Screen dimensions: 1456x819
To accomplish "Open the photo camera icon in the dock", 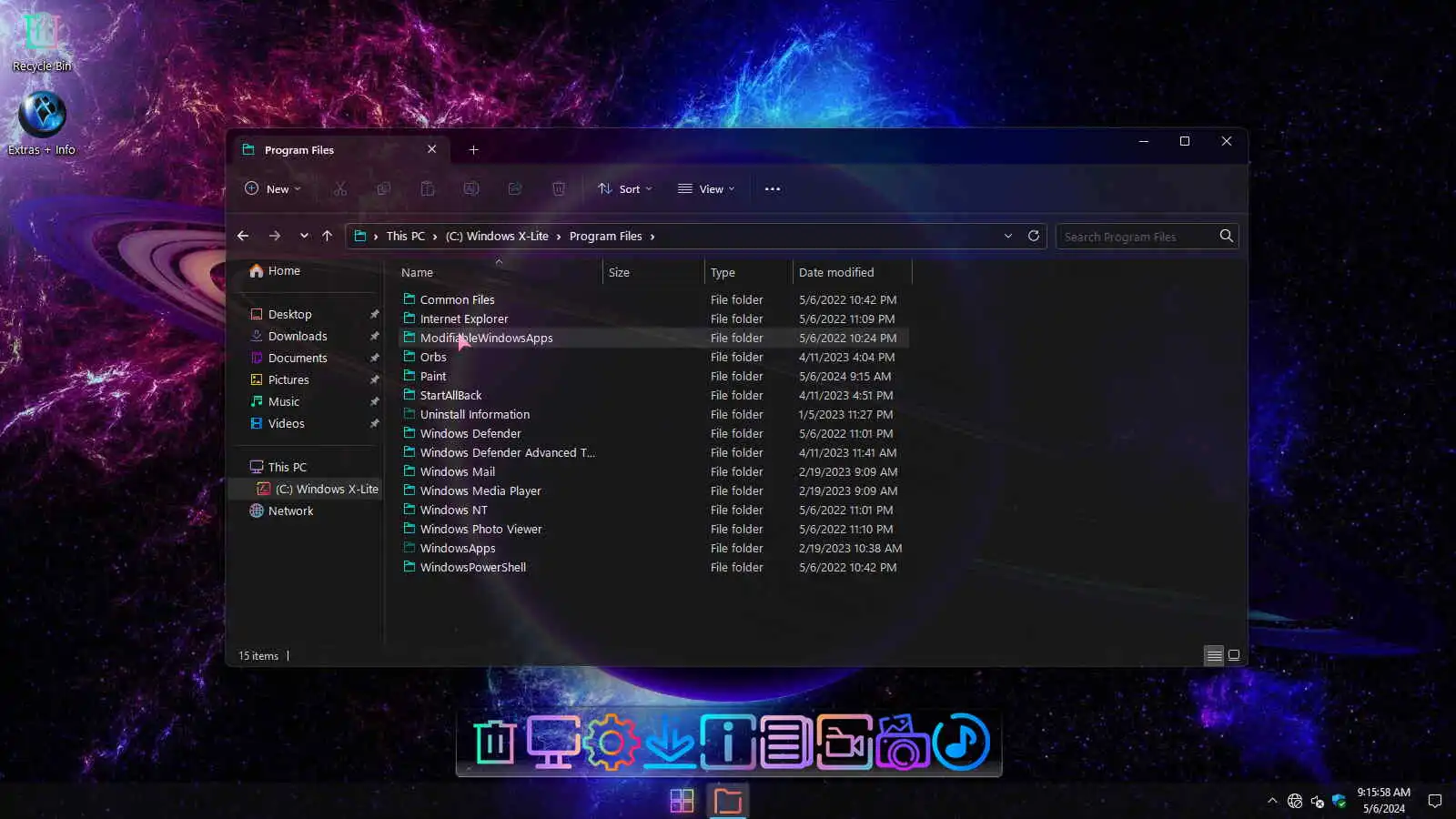I will pyautogui.click(x=903, y=743).
